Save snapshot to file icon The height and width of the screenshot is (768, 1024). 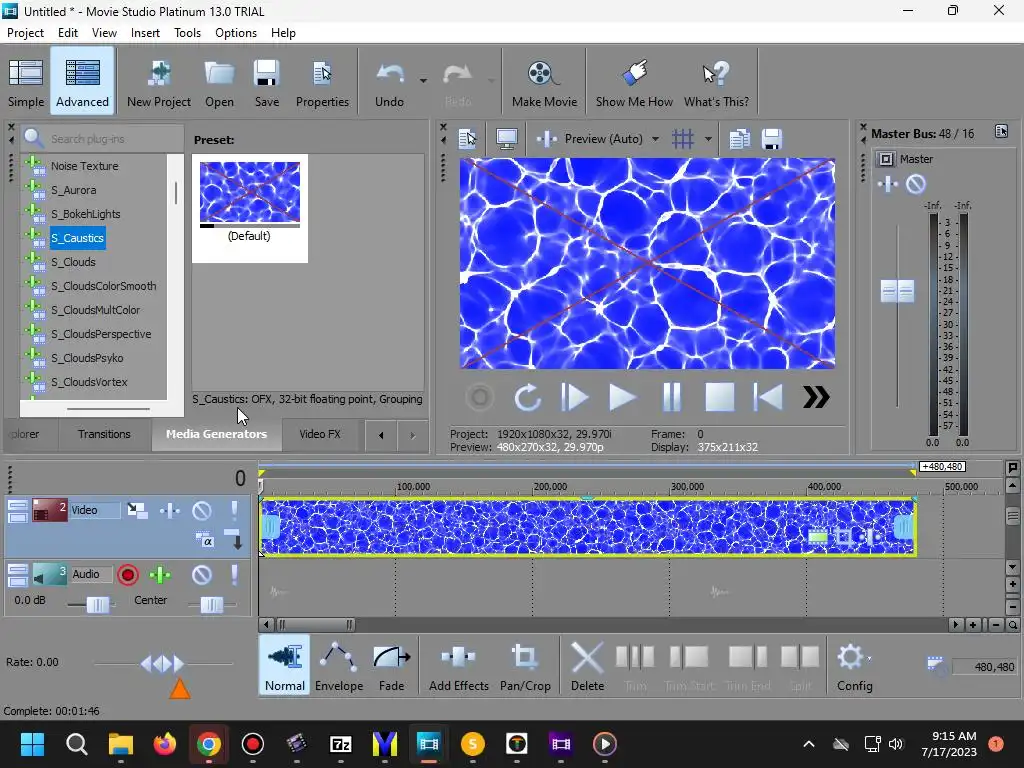[771, 139]
